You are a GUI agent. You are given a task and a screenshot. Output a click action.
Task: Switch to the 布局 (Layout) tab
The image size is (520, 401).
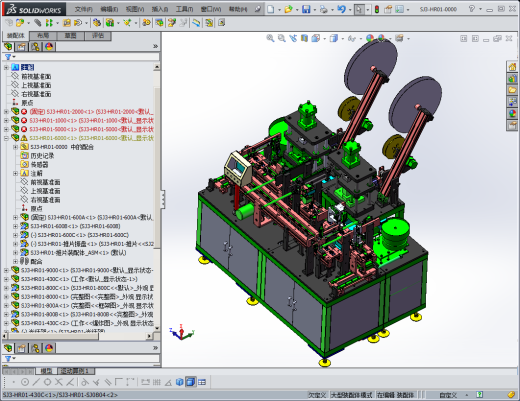(43, 36)
